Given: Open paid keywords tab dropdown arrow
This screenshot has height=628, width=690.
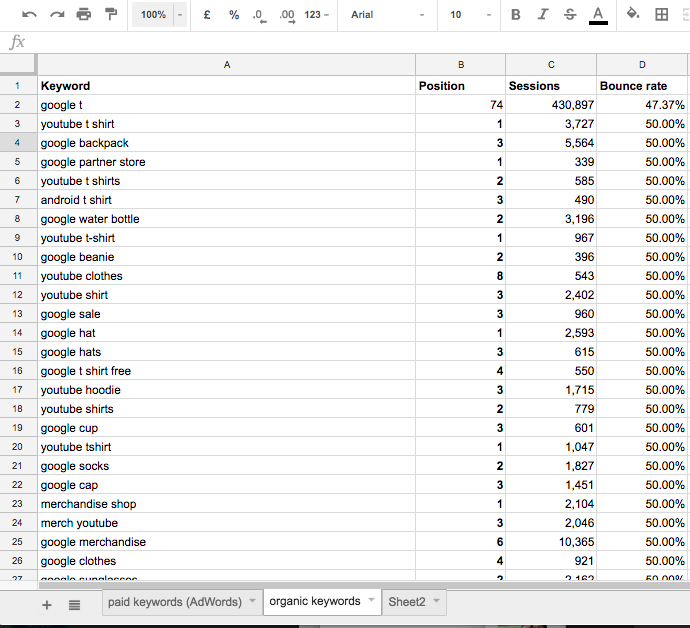Looking at the screenshot, I should click(x=253, y=600).
